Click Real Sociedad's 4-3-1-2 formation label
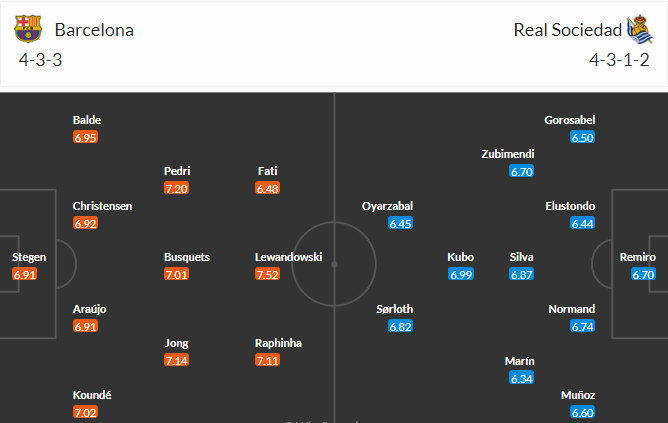668x423 pixels. click(619, 60)
